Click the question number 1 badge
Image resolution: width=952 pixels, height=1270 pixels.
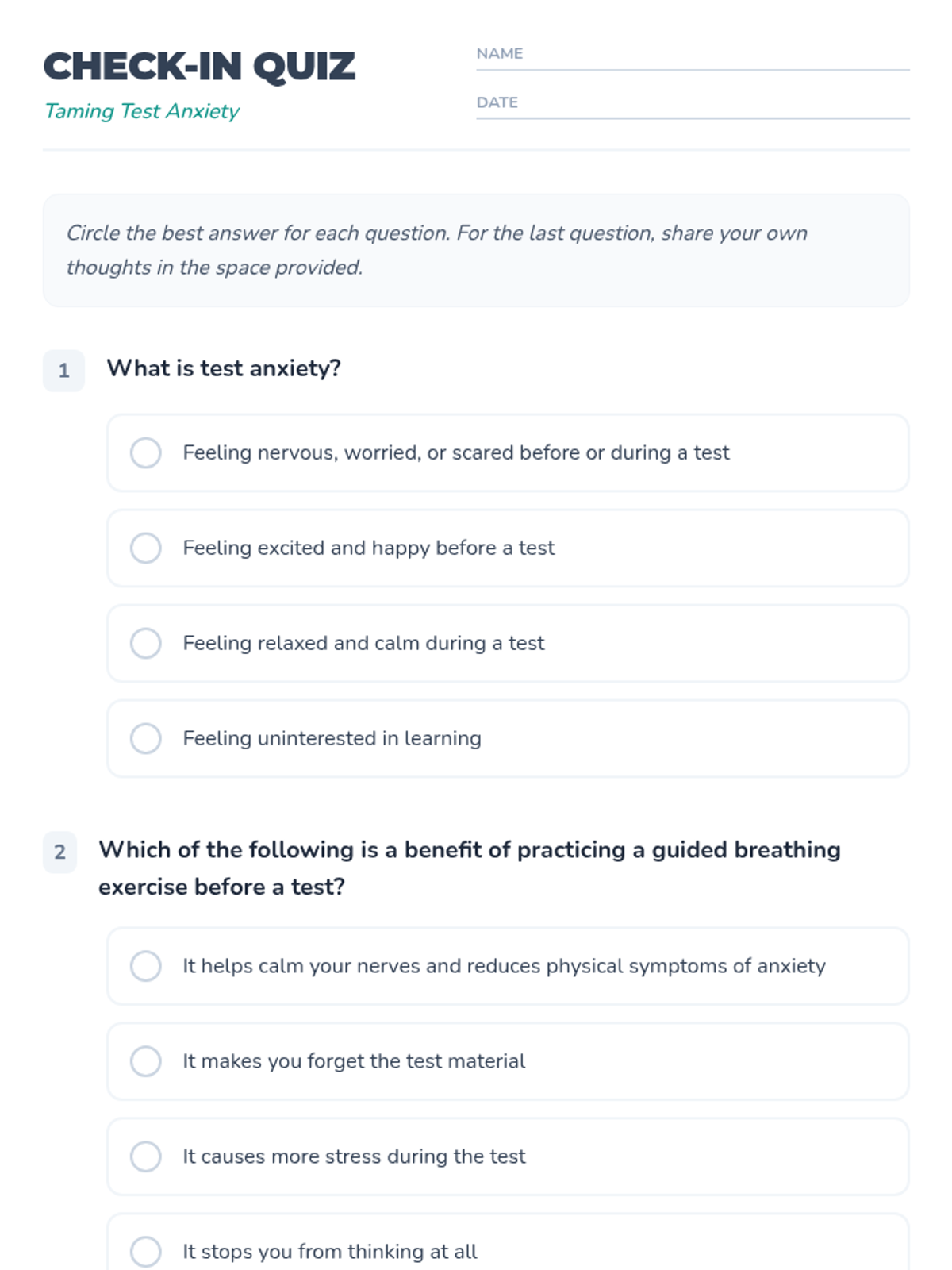[x=63, y=371]
